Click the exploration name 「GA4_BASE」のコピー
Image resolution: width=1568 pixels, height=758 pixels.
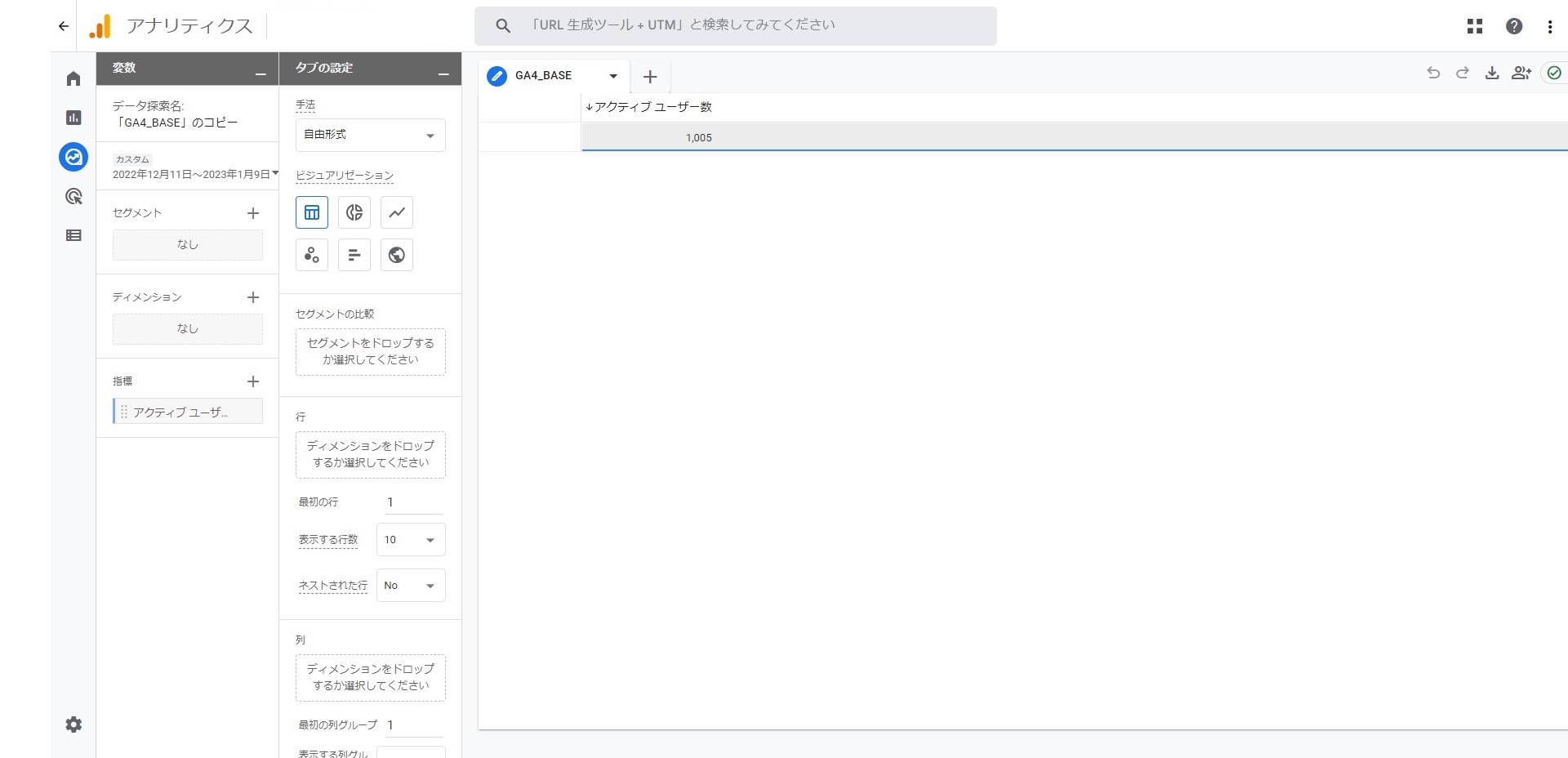click(x=176, y=123)
